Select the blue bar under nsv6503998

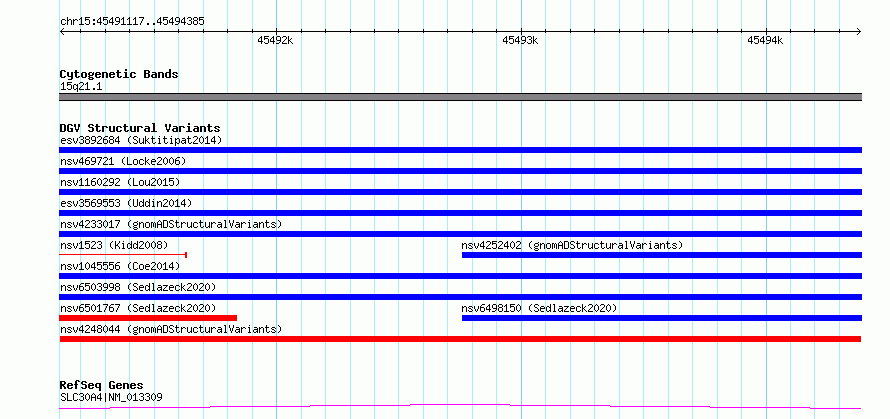(x=460, y=297)
